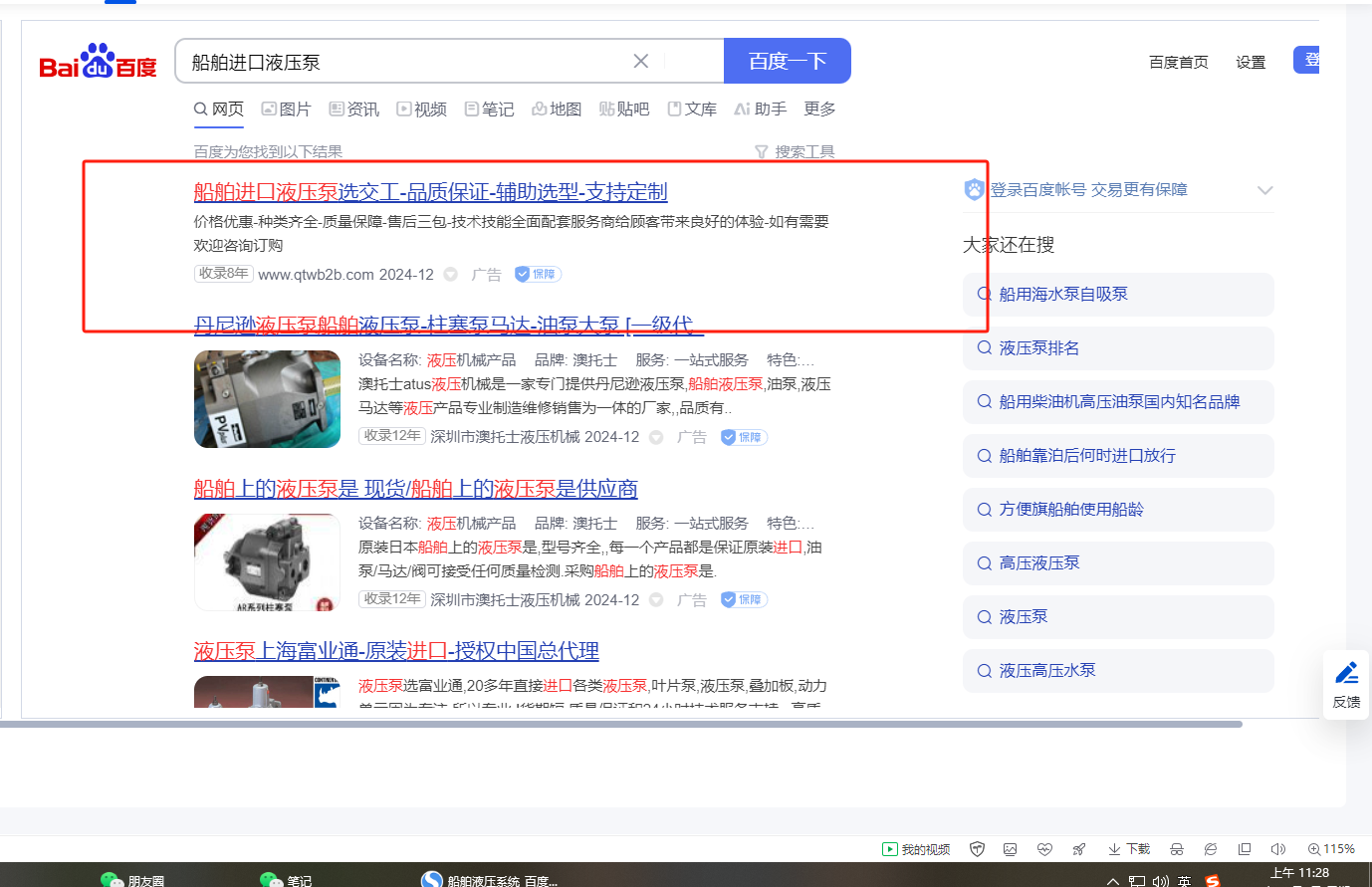Click the Sogou input method tray icon
This screenshot has width=1372, height=887.
pos(1212,881)
